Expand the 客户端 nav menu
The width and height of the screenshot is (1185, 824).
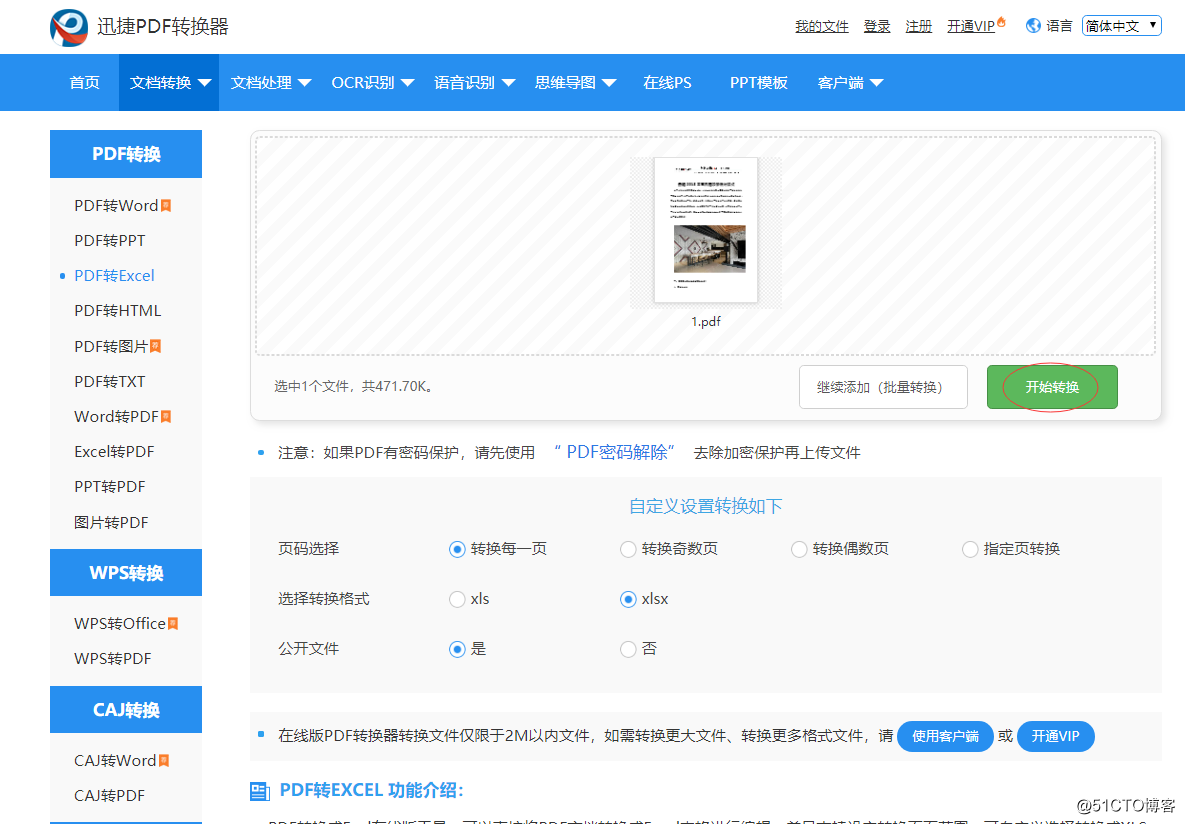click(850, 82)
